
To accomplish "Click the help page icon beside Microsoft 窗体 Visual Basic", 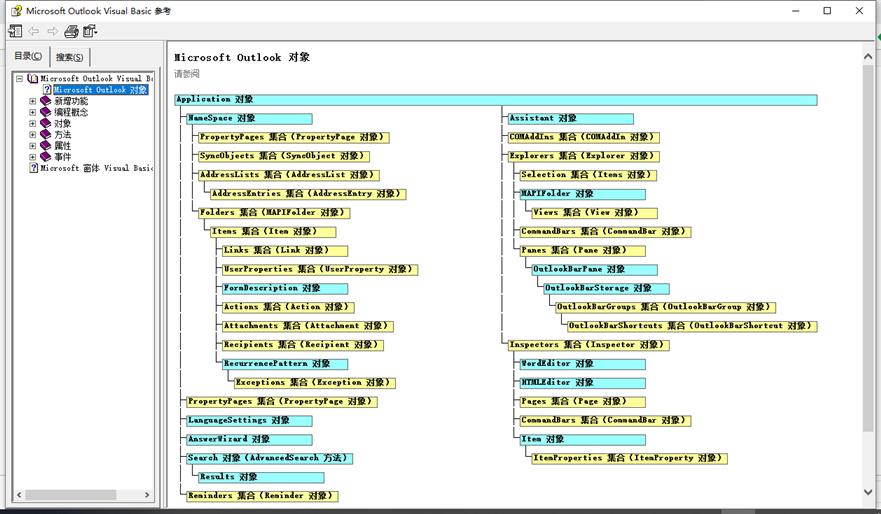I will click(34, 168).
